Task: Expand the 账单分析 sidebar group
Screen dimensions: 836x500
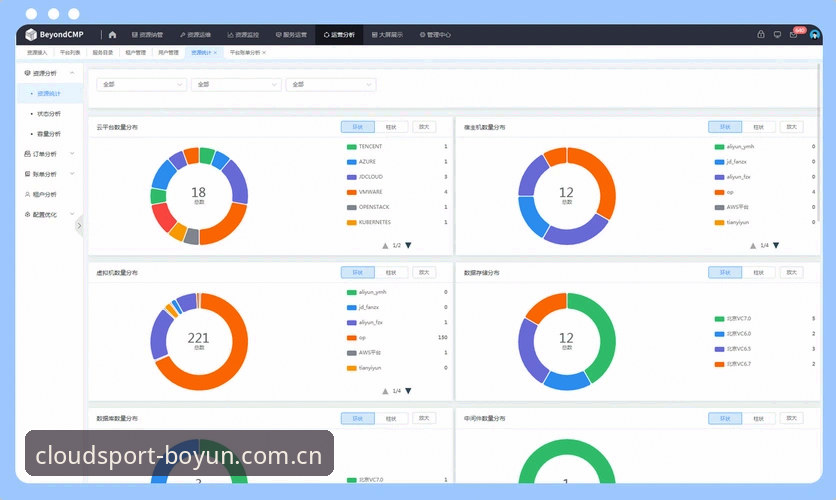Action: (50, 174)
